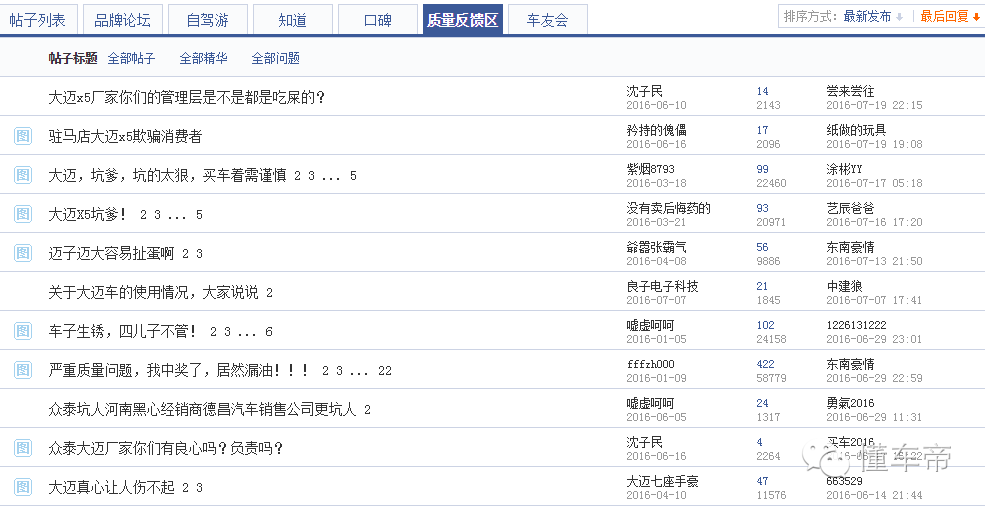Open author profile 大迈七座手豪
The width and height of the screenshot is (985, 507).
(662, 481)
